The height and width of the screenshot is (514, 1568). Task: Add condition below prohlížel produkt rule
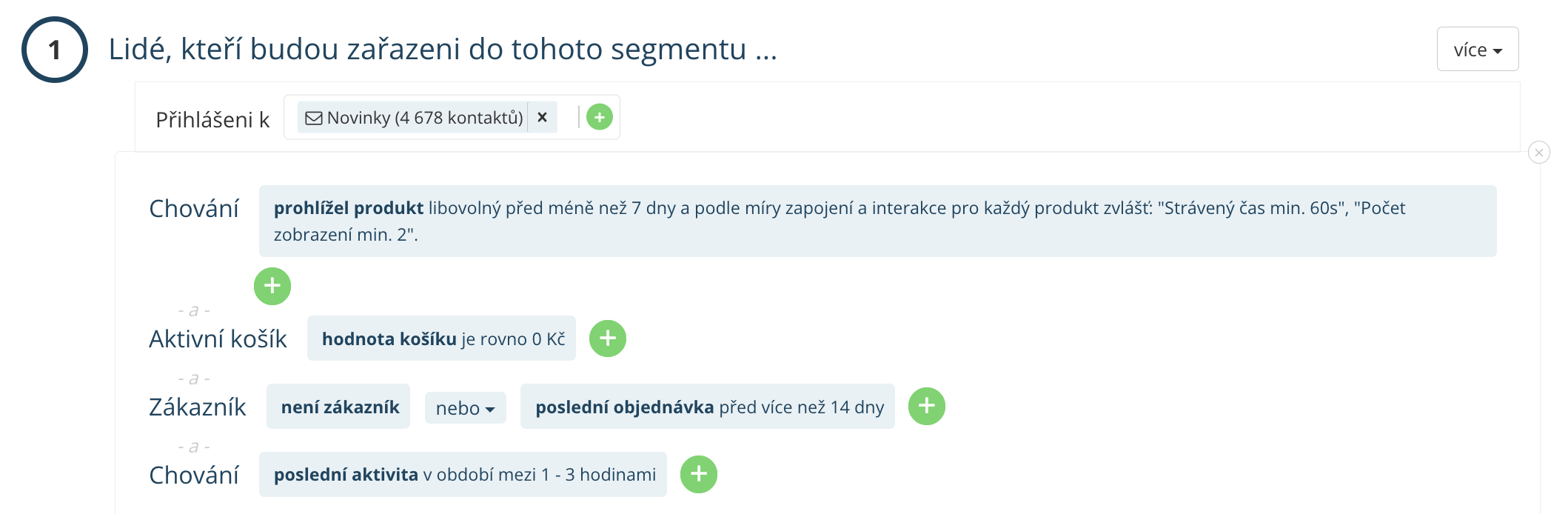coord(272,286)
